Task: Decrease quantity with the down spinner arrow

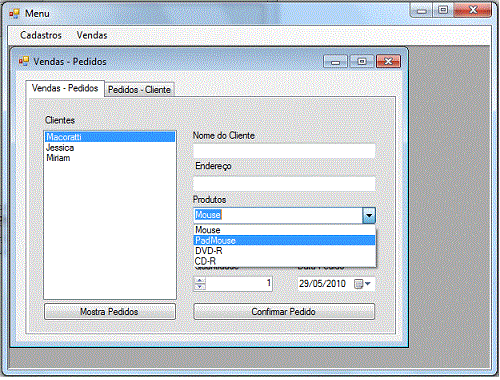Action: point(200,287)
